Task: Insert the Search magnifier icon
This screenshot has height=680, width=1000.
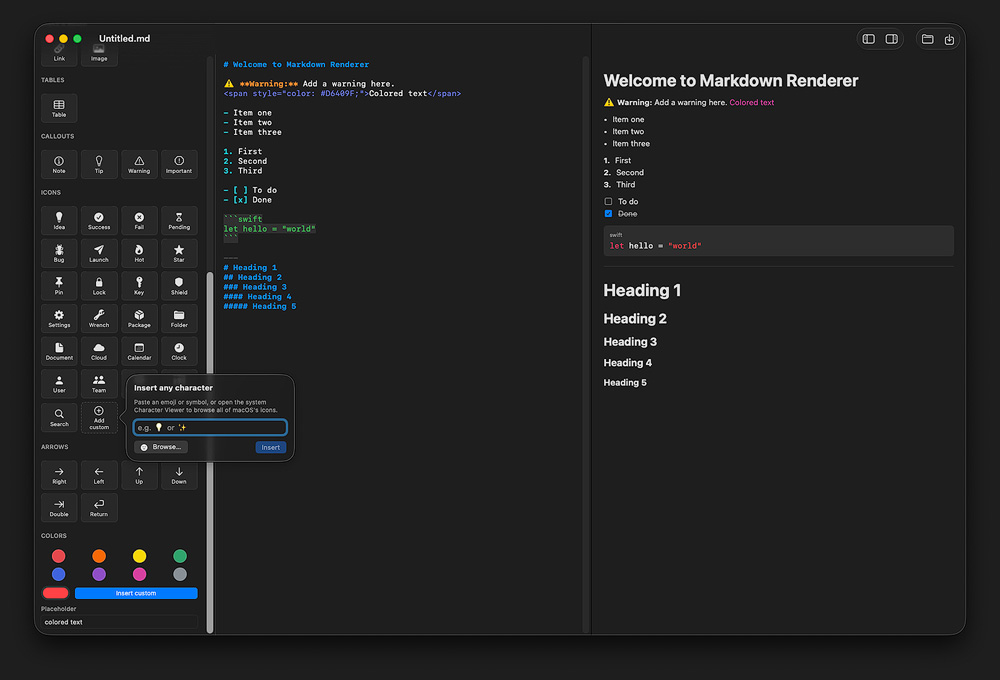Action: click(59, 417)
